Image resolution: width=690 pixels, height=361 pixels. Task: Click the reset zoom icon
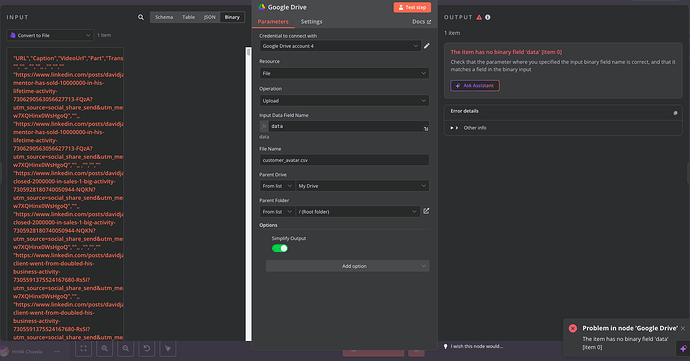pyautogui.click(x=147, y=348)
